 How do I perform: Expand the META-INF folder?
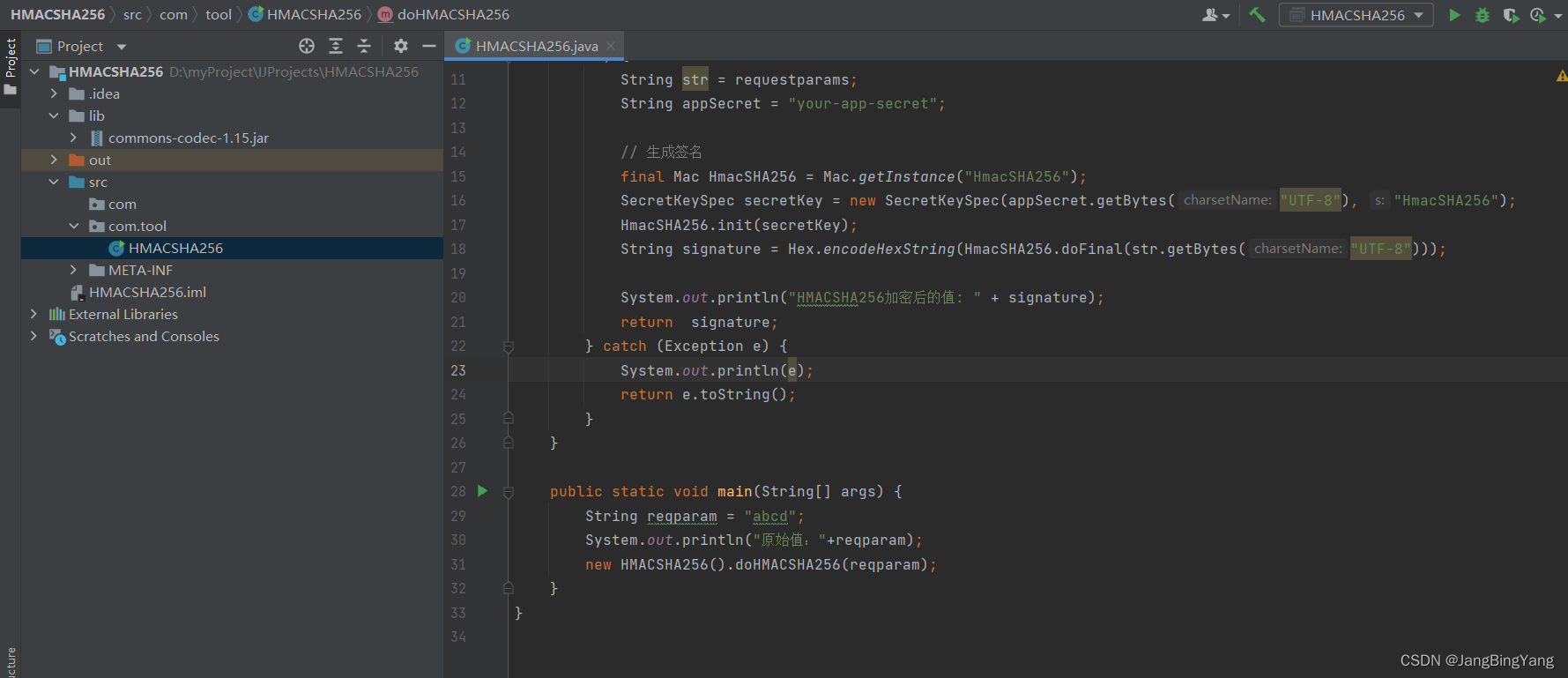(73, 270)
